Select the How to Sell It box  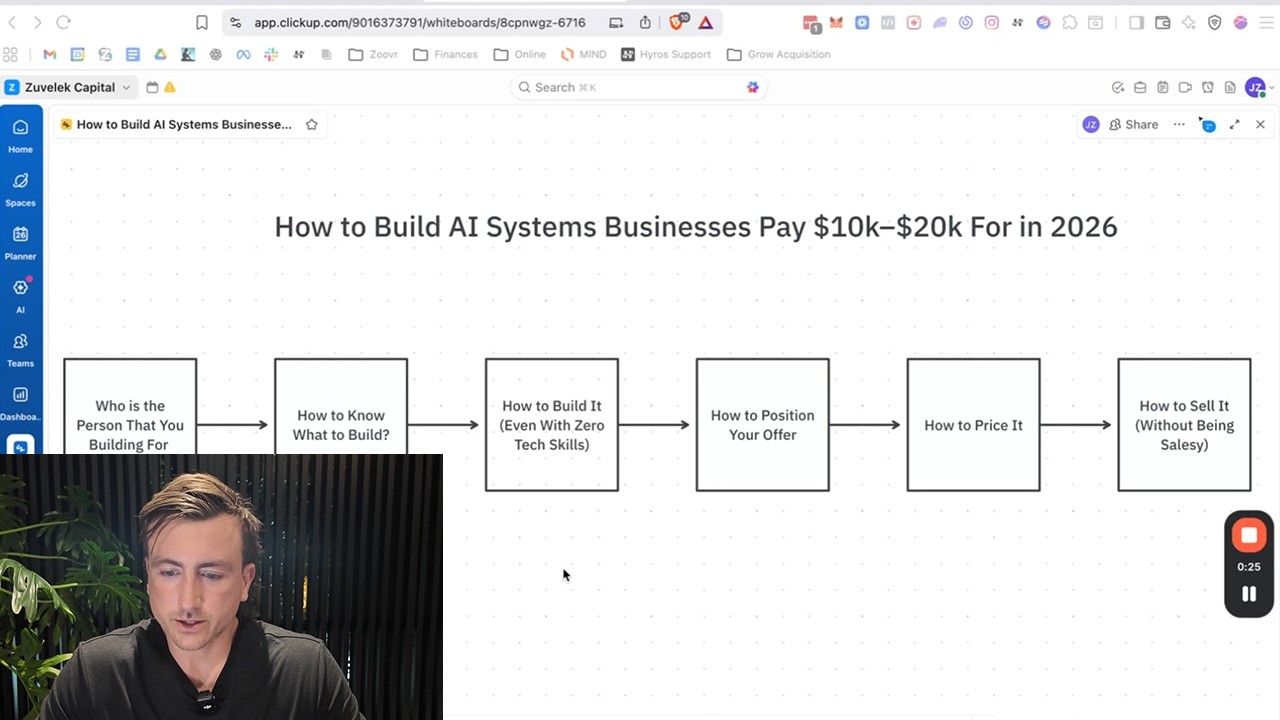point(1184,425)
